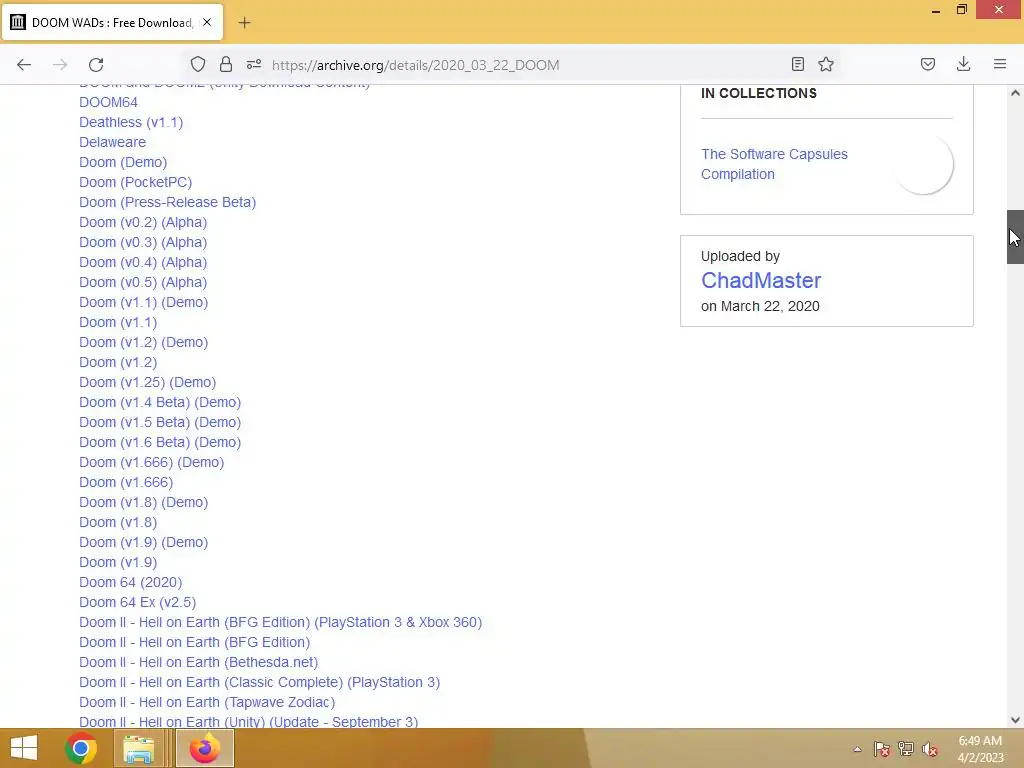Open Doom 64 (2020) link
This screenshot has height=768, width=1024.
pos(131,582)
